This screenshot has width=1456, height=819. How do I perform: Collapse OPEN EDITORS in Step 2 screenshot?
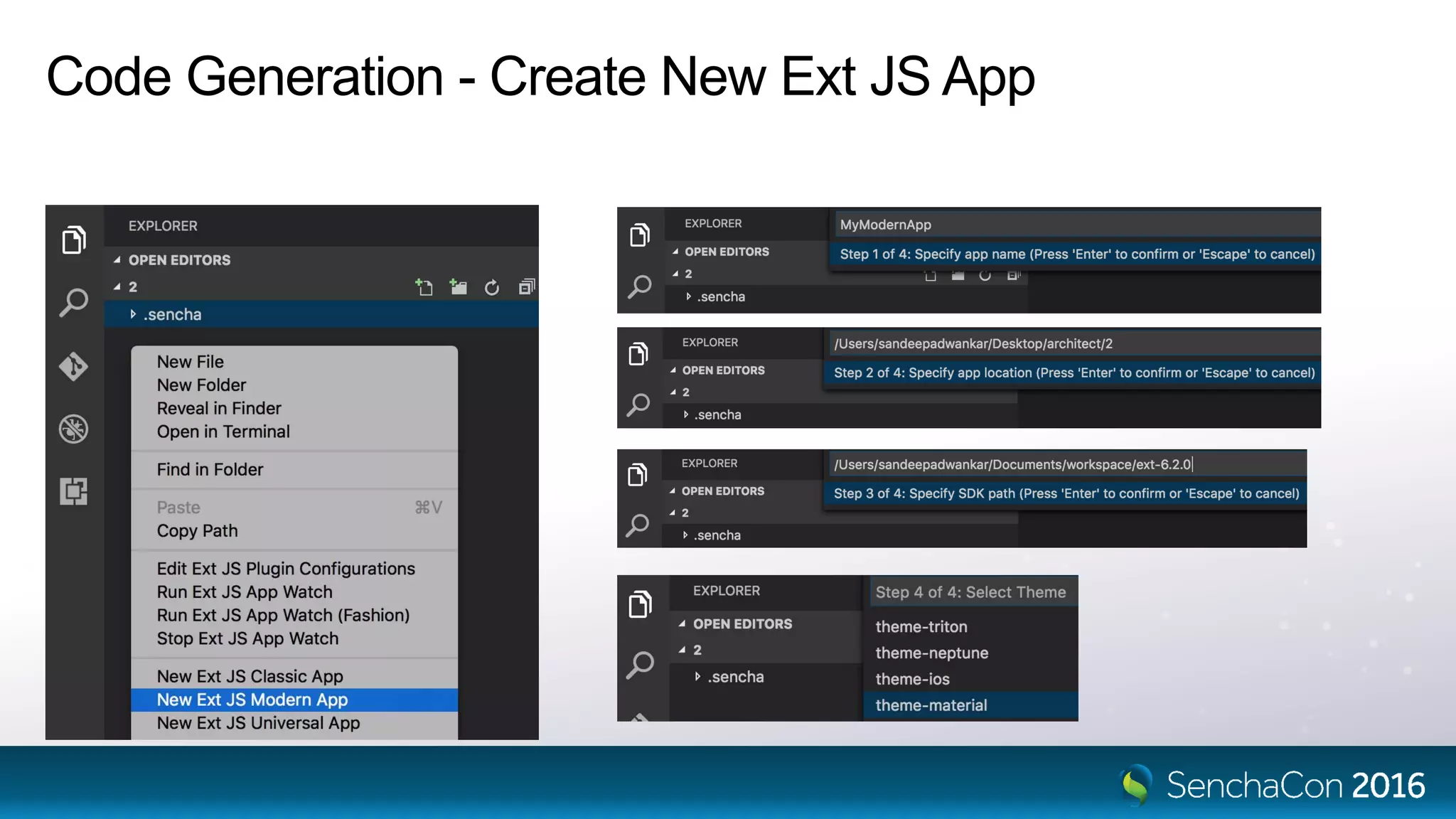click(x=673, y=370)
